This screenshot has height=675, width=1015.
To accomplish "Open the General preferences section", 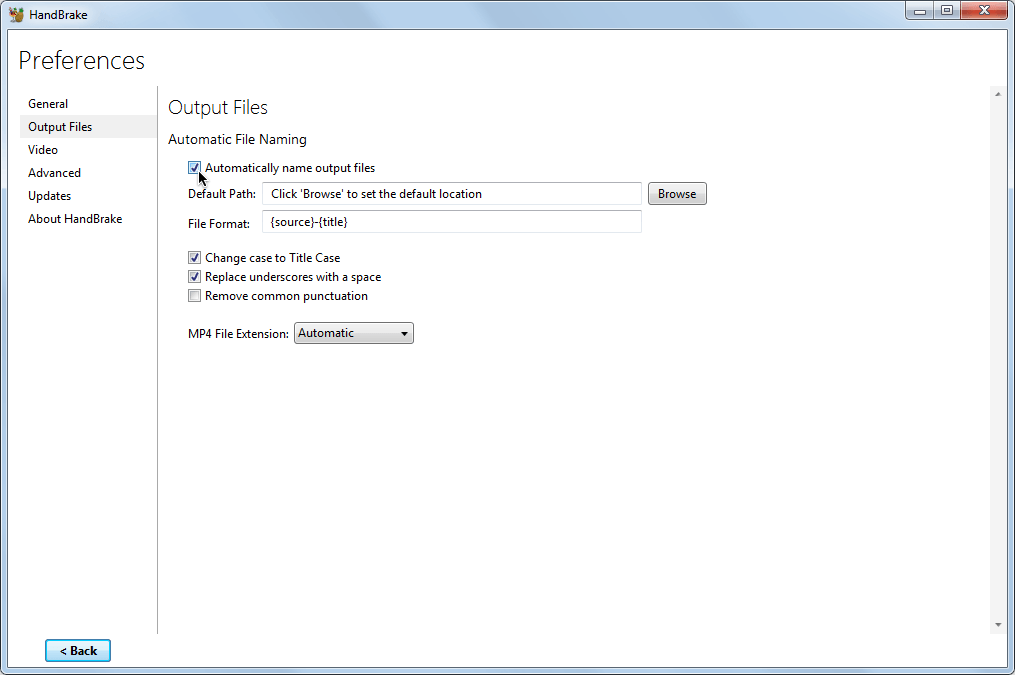I will (x=48, y=104).
